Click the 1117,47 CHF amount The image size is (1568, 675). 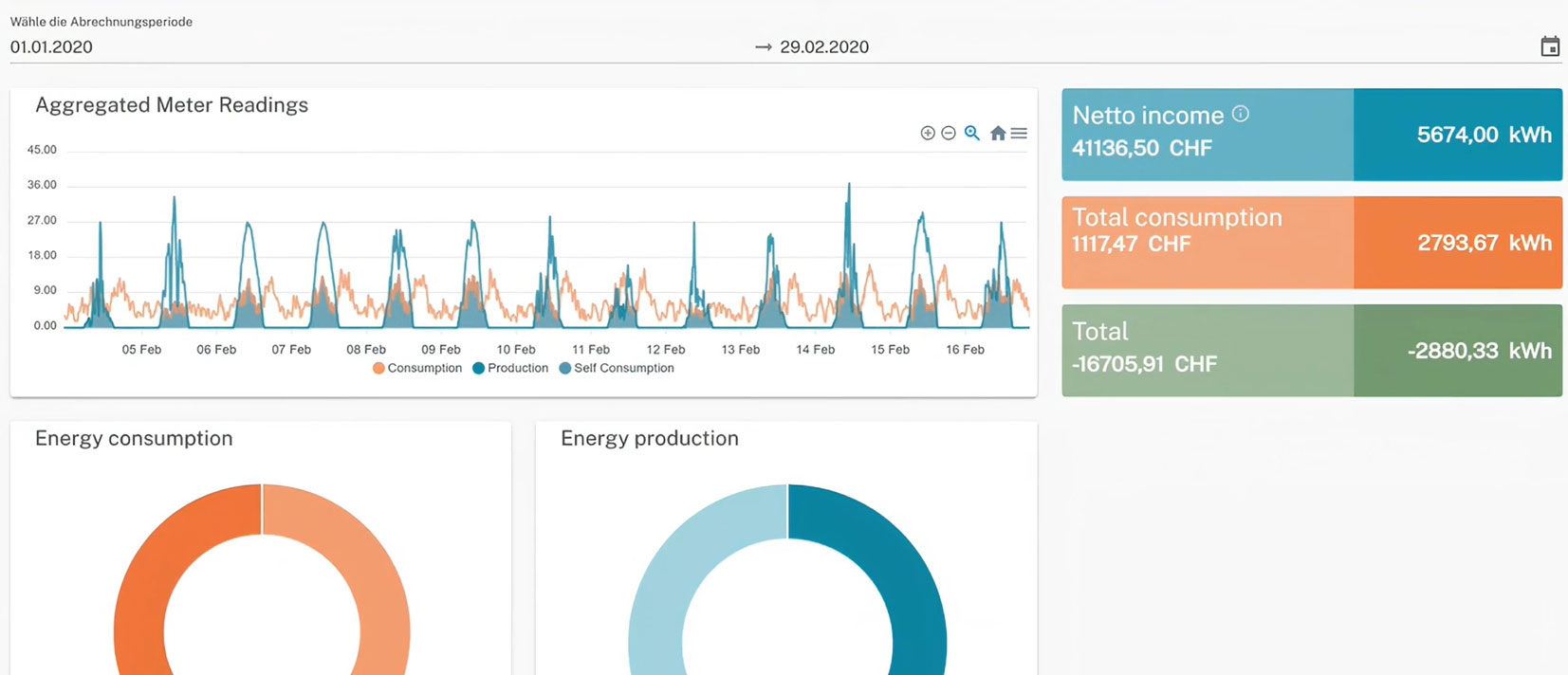(x=1131, y=244)
